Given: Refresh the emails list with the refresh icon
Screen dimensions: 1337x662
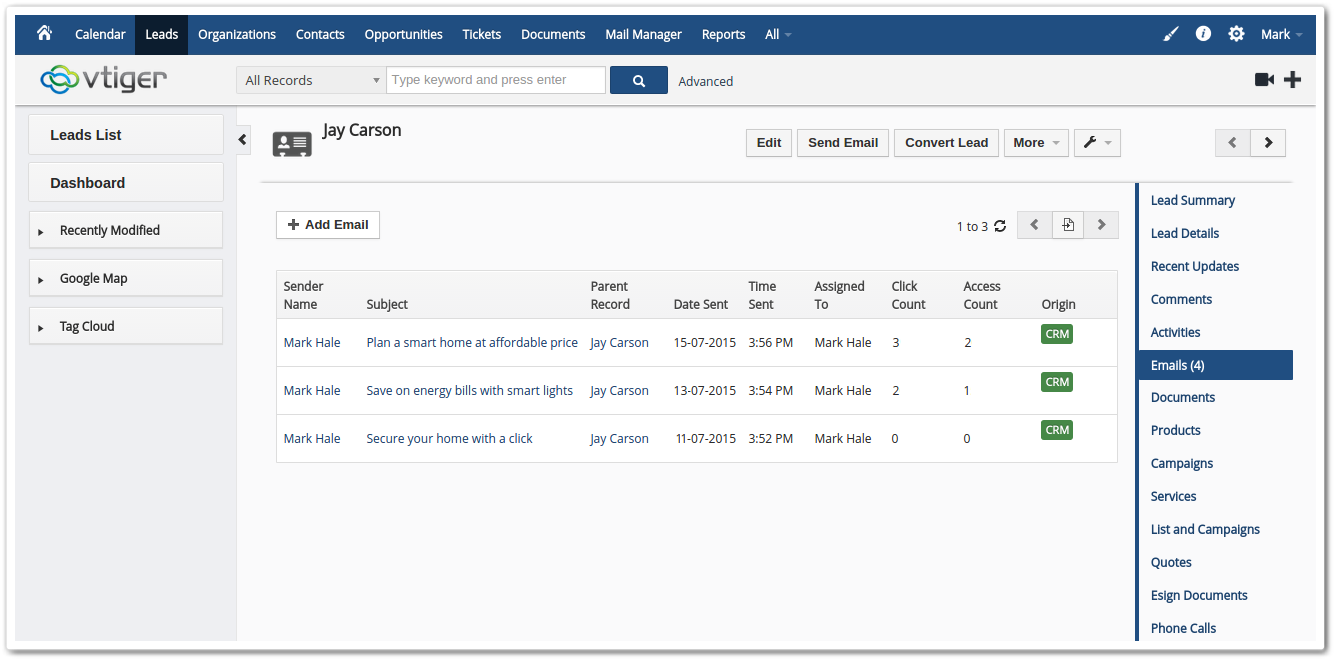Looking at the screenshot, I should (998, 226).
